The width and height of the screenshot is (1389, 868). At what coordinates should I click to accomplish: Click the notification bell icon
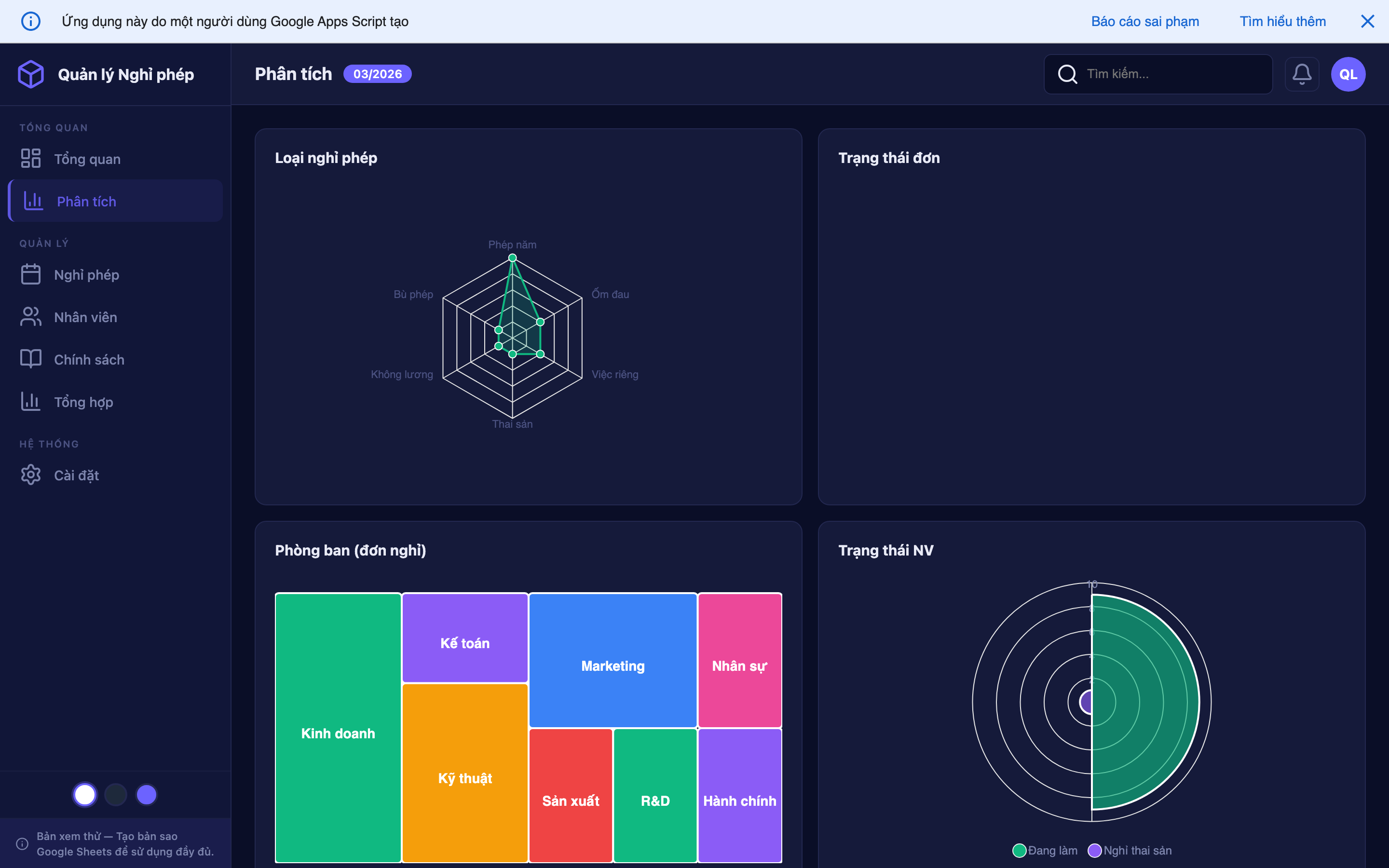(1302, 73)
